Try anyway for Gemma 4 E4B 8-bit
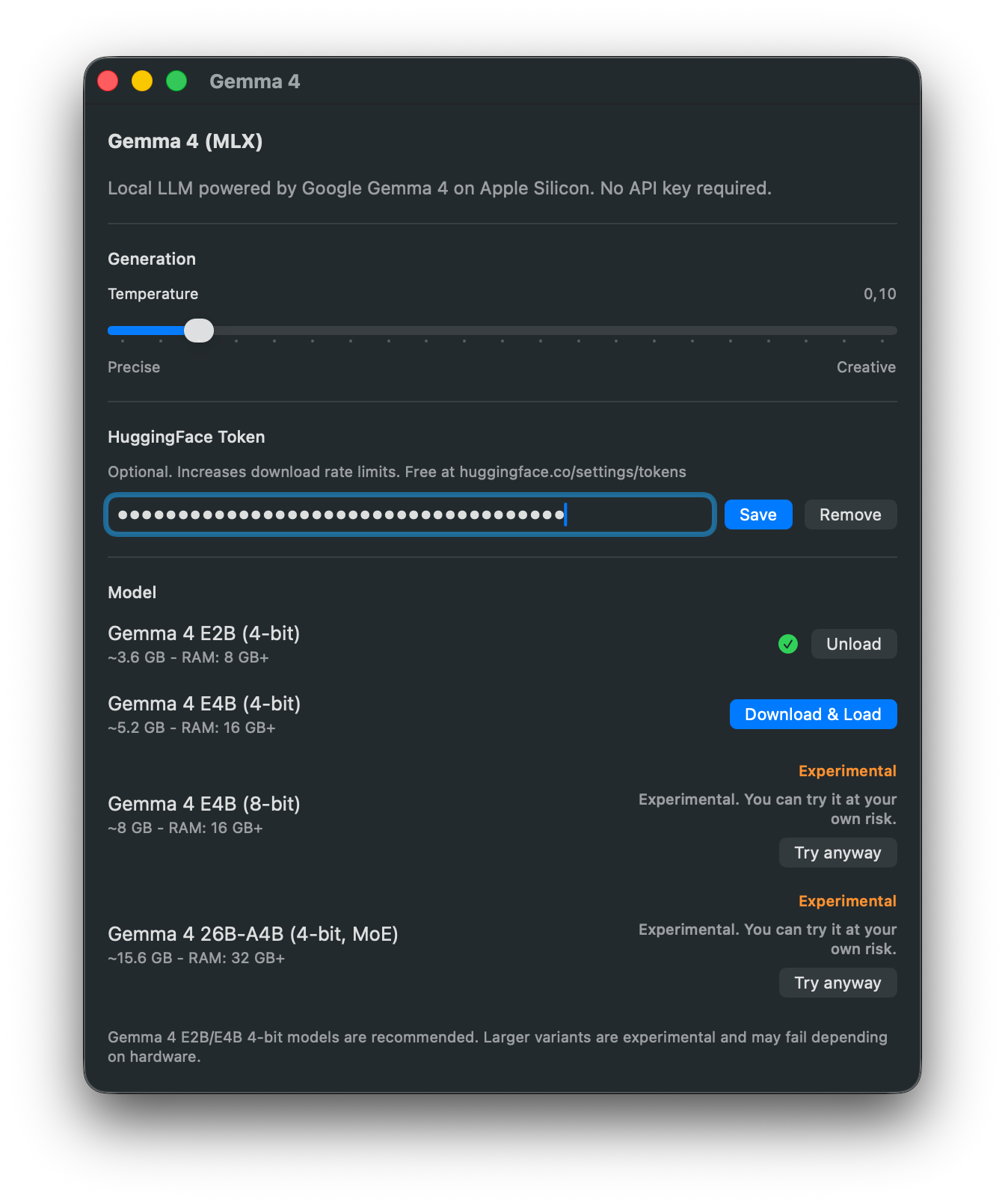The image size is (1005, 1204). (x=837, y=853)
